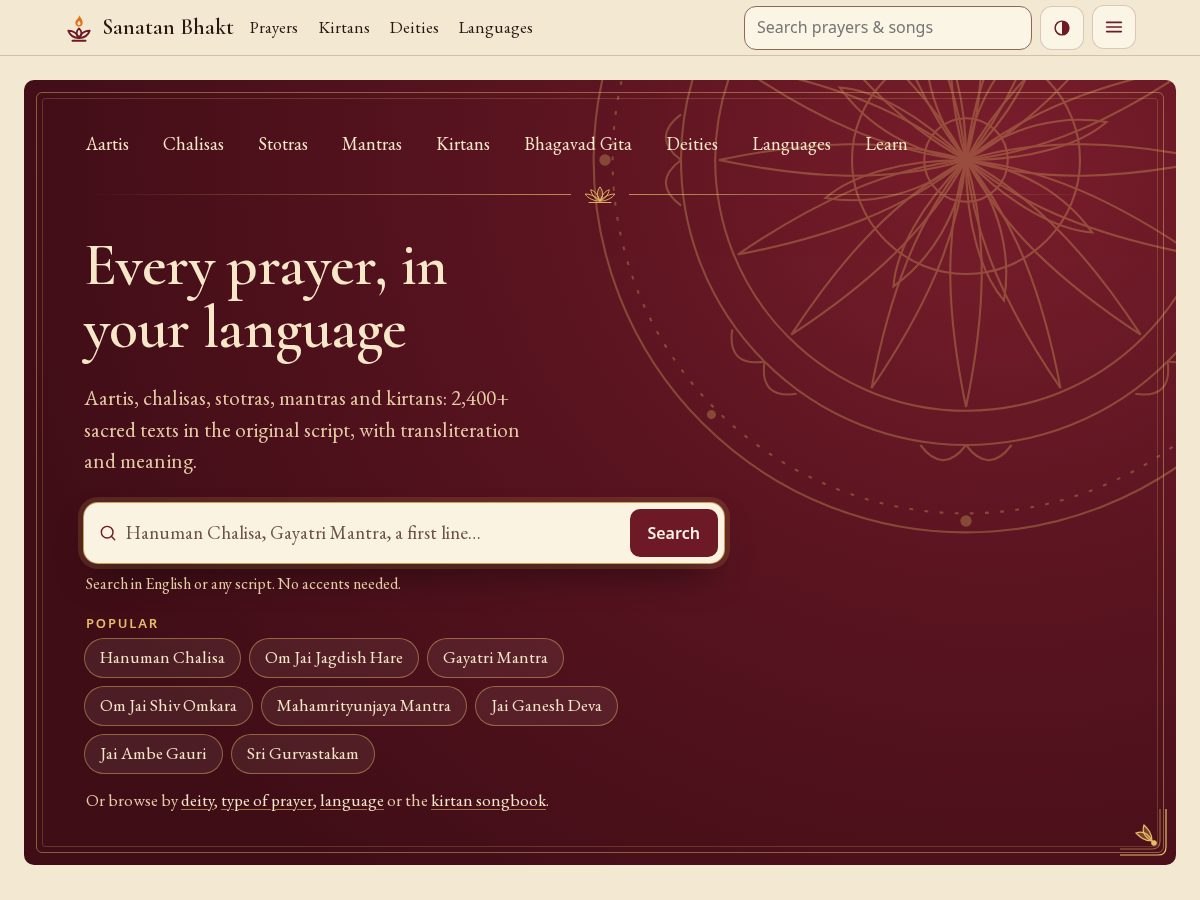Open Deities in the top navigation
The height and width of the screenshot is (900, 1200).
click(414, 28)
